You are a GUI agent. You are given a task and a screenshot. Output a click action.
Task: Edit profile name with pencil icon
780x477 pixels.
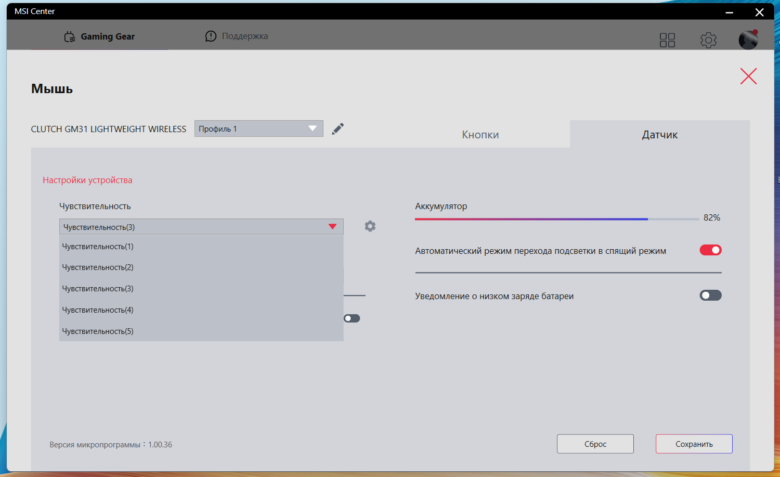click(338, 129)
